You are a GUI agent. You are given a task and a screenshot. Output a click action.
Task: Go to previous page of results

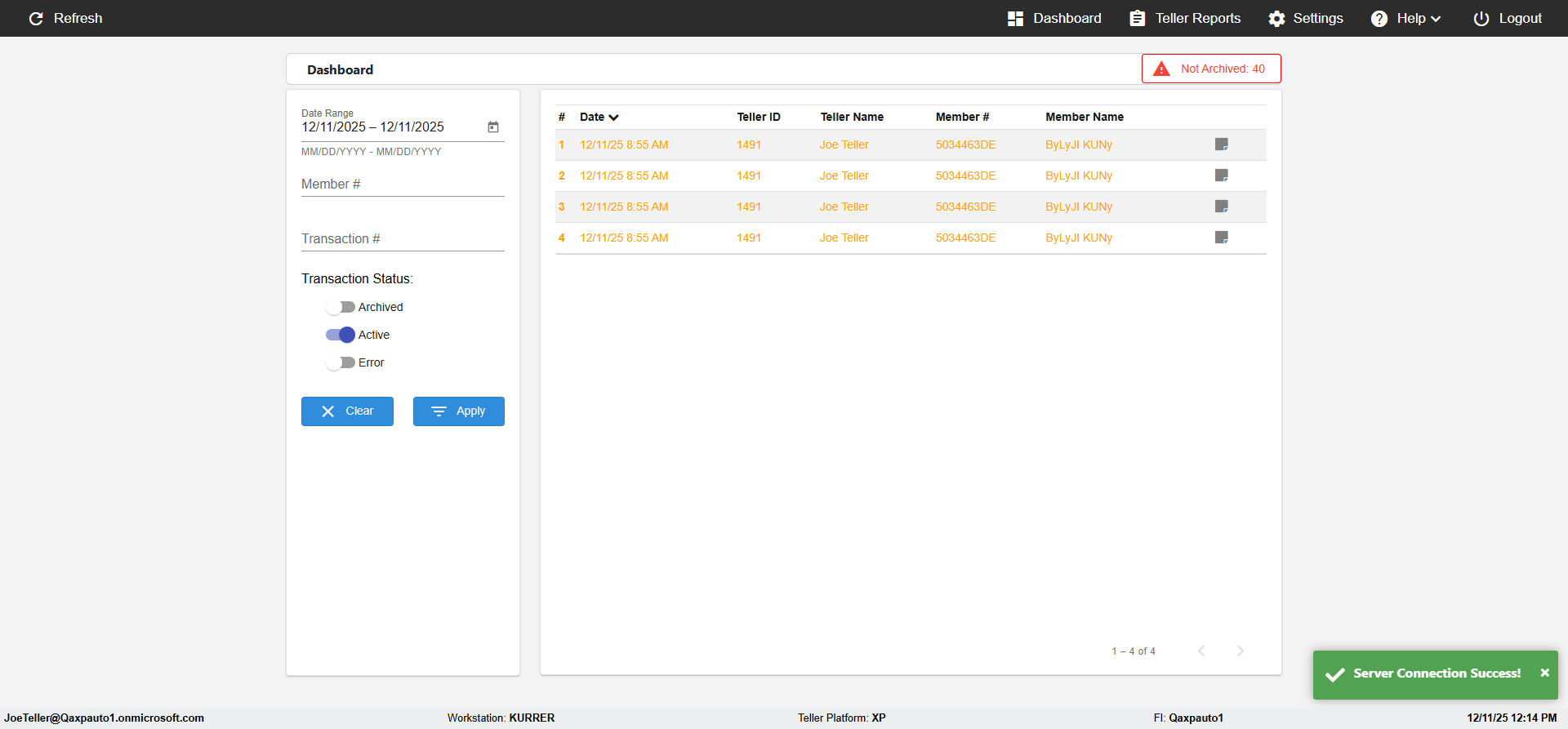[x=1201, y=651]
